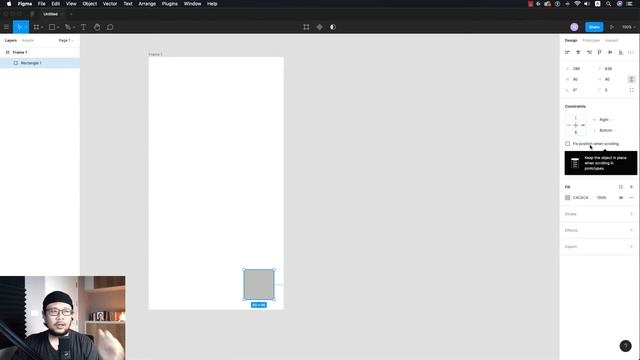This screenshot has height=360, width=640.
Task: Toggle Constrain proportions lock
Action: [x=631, y=79]
